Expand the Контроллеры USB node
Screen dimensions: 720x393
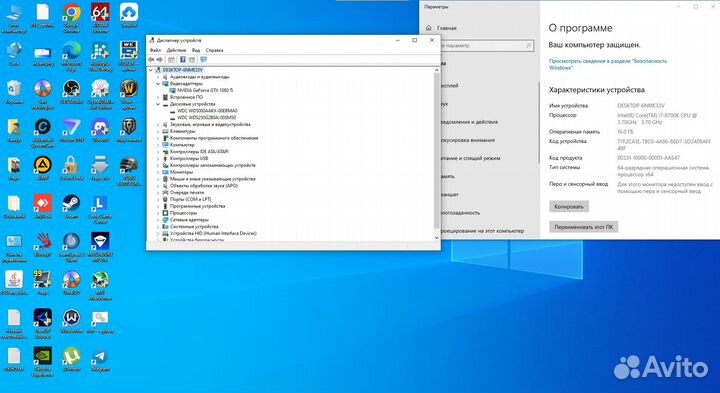point(158,158)
